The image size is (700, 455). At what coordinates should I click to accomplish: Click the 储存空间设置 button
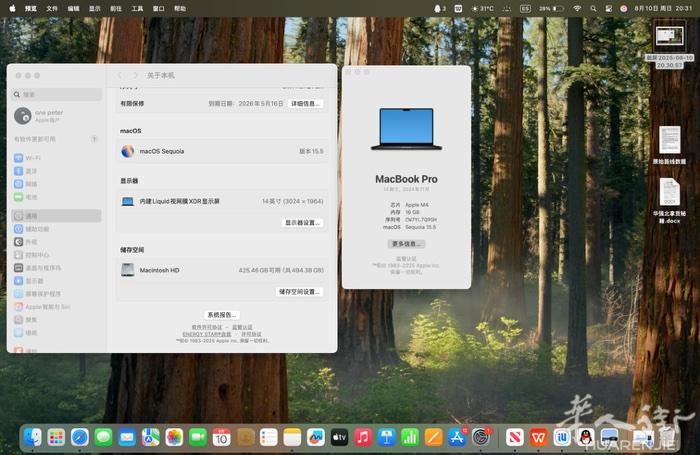pyautogui.click(x=300, y=292)
